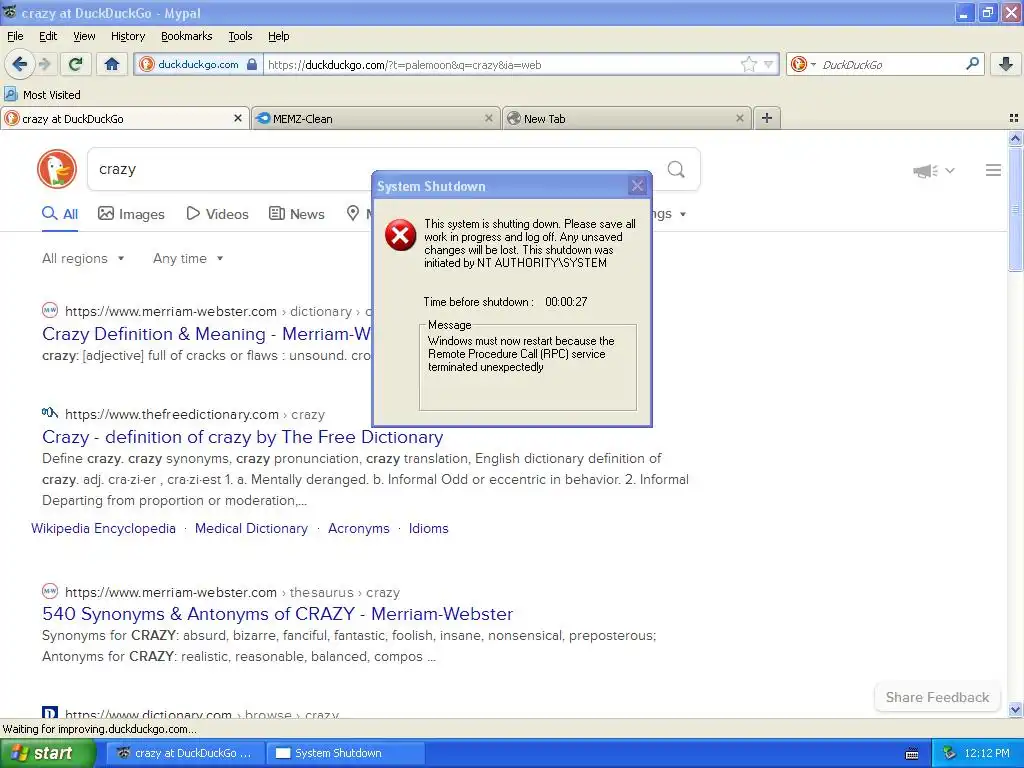Open the File menu

[x=15, y=36]
